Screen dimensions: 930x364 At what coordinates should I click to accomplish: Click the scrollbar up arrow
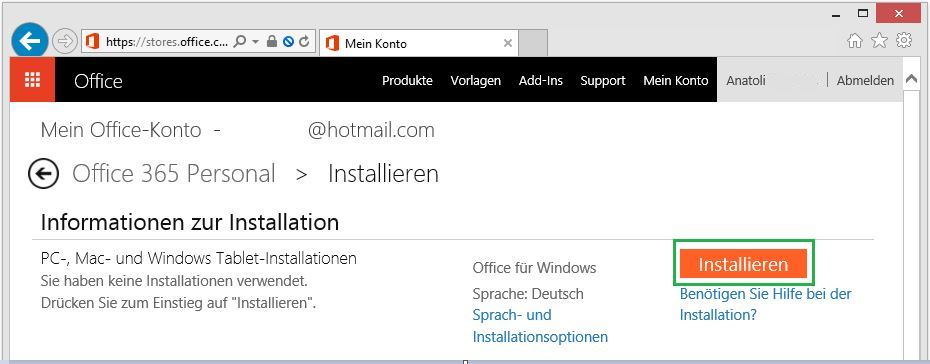click(x=911, y=79)
